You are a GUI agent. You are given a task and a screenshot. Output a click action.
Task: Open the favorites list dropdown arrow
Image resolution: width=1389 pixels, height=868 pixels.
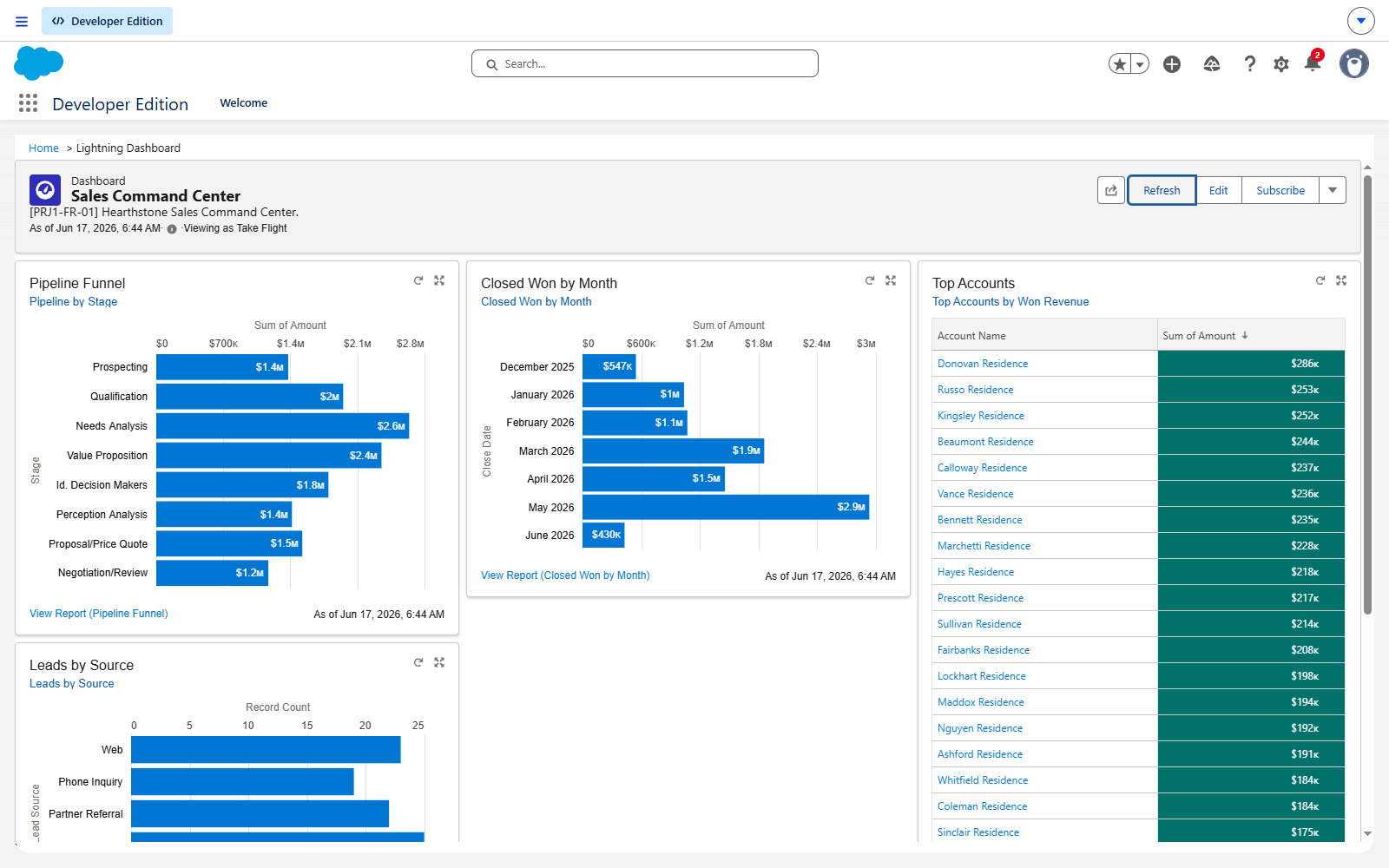point(1140,63)
